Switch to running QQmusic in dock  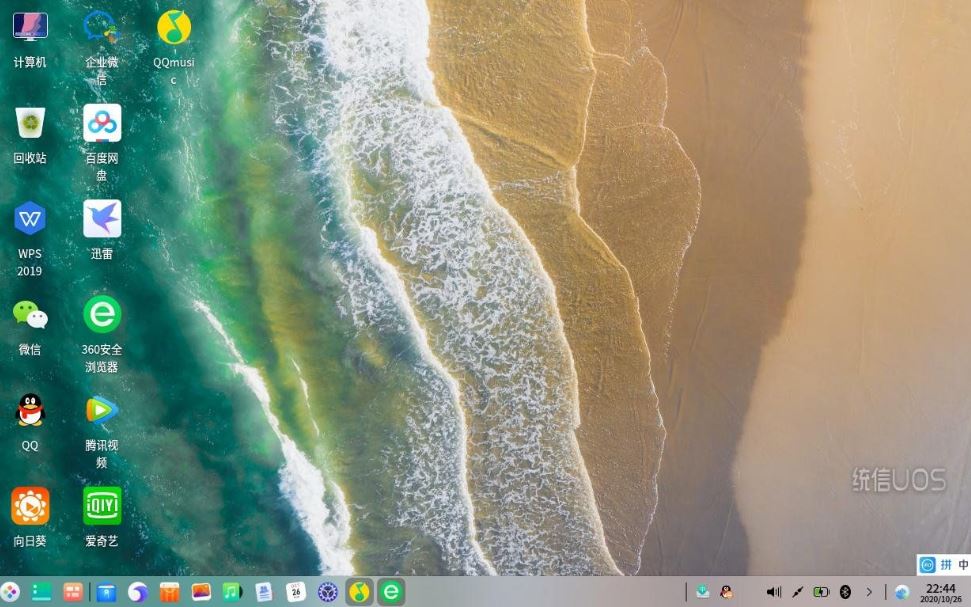point(359,592)
